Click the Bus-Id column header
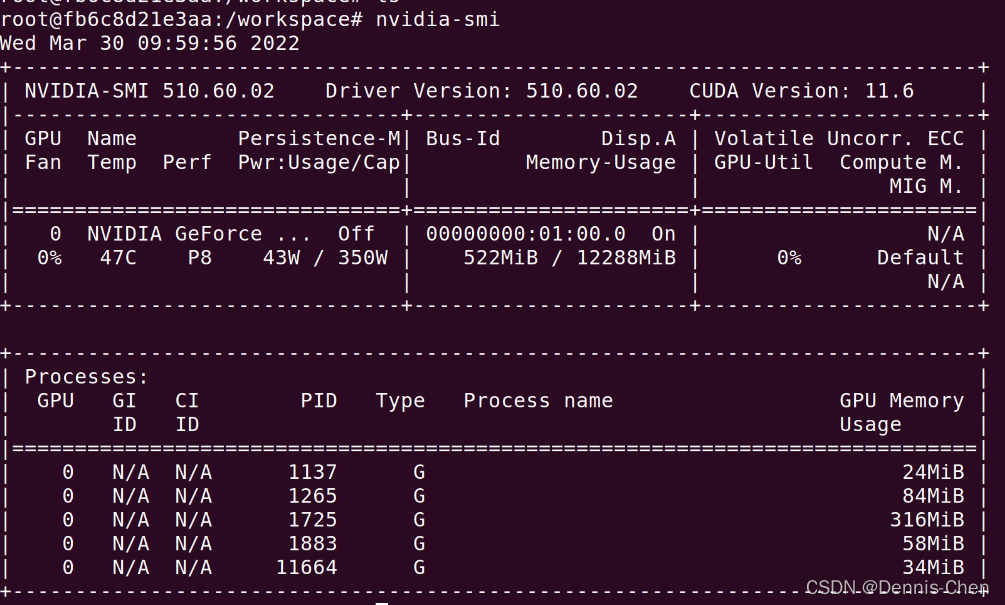The image size is (1005, 605). [463, 138]
